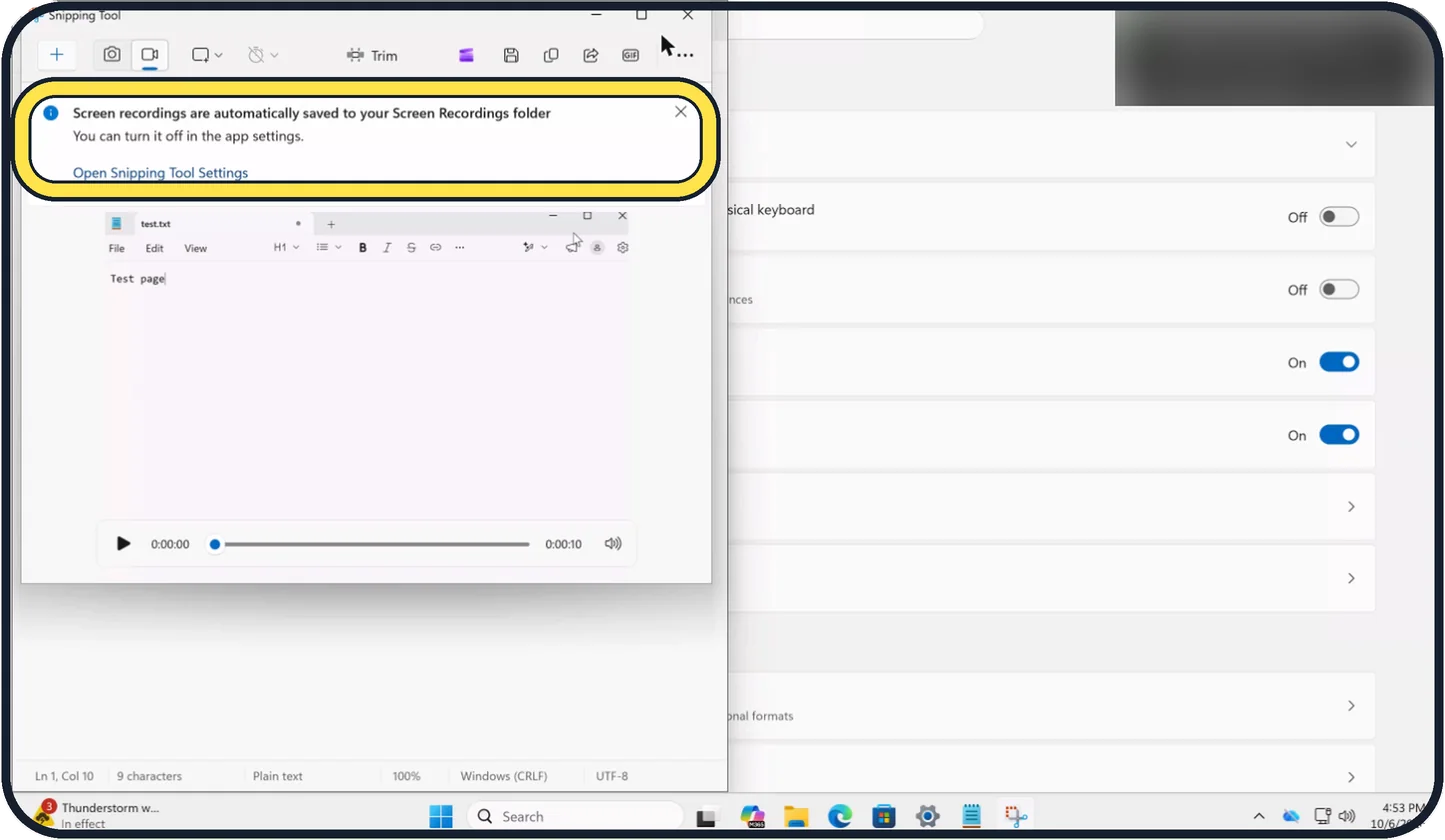This screenshot has height=840, width=1445.
Task: Open the delay timer dropdown
Action: coord(263,55)
